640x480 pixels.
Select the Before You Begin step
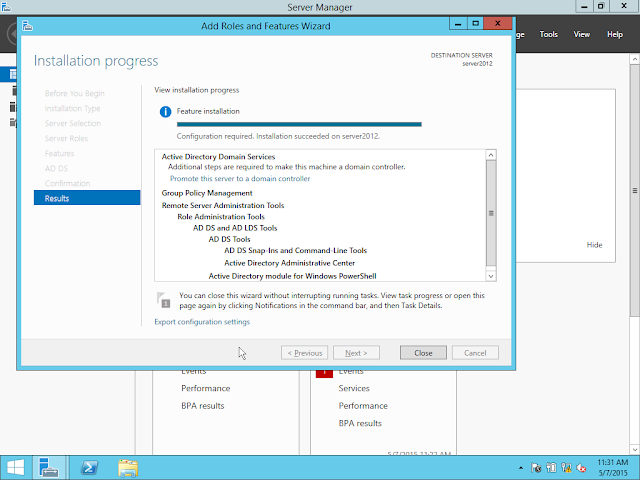coord(75,93)
